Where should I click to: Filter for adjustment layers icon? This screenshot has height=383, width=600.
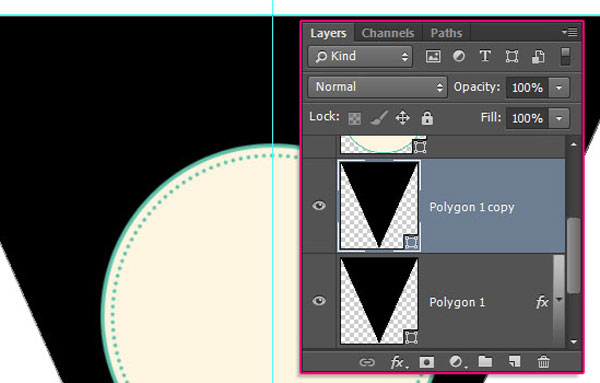tap(459, 57)
